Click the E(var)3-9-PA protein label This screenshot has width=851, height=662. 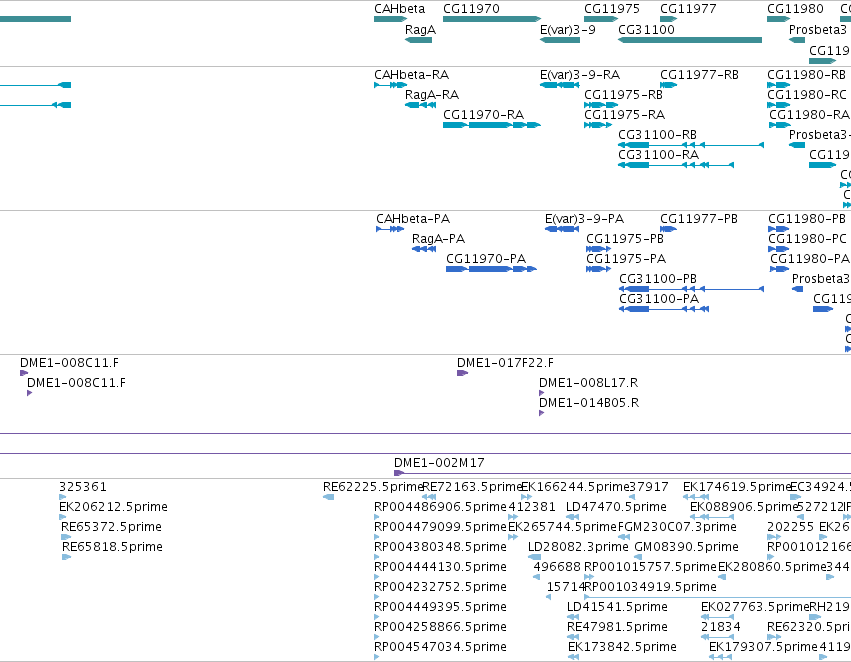[x=585, y=219]
